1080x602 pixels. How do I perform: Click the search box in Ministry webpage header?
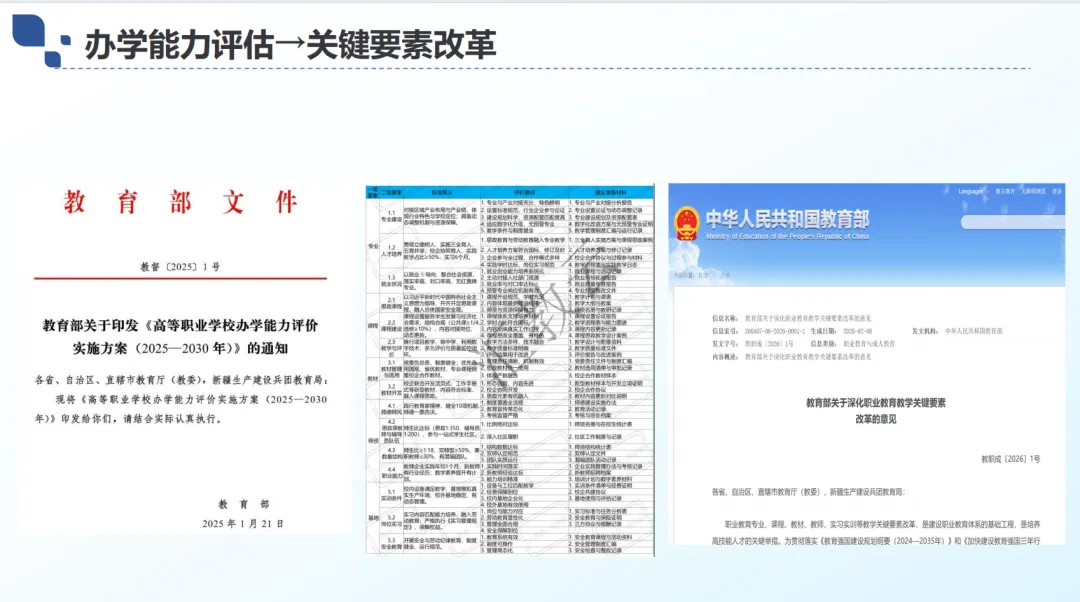1012,222
